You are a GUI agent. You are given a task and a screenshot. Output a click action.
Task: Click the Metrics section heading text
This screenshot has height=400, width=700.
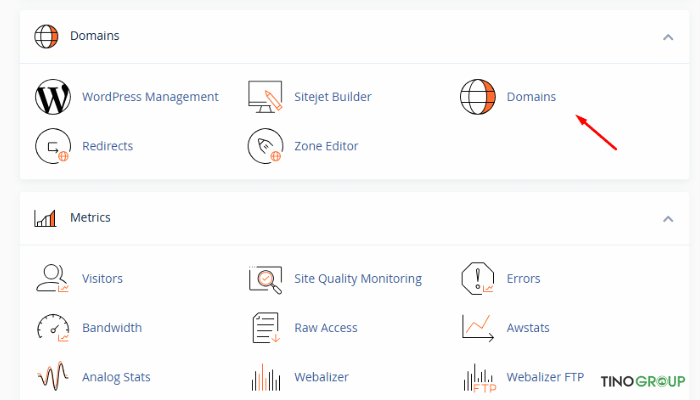pos(90,217)
